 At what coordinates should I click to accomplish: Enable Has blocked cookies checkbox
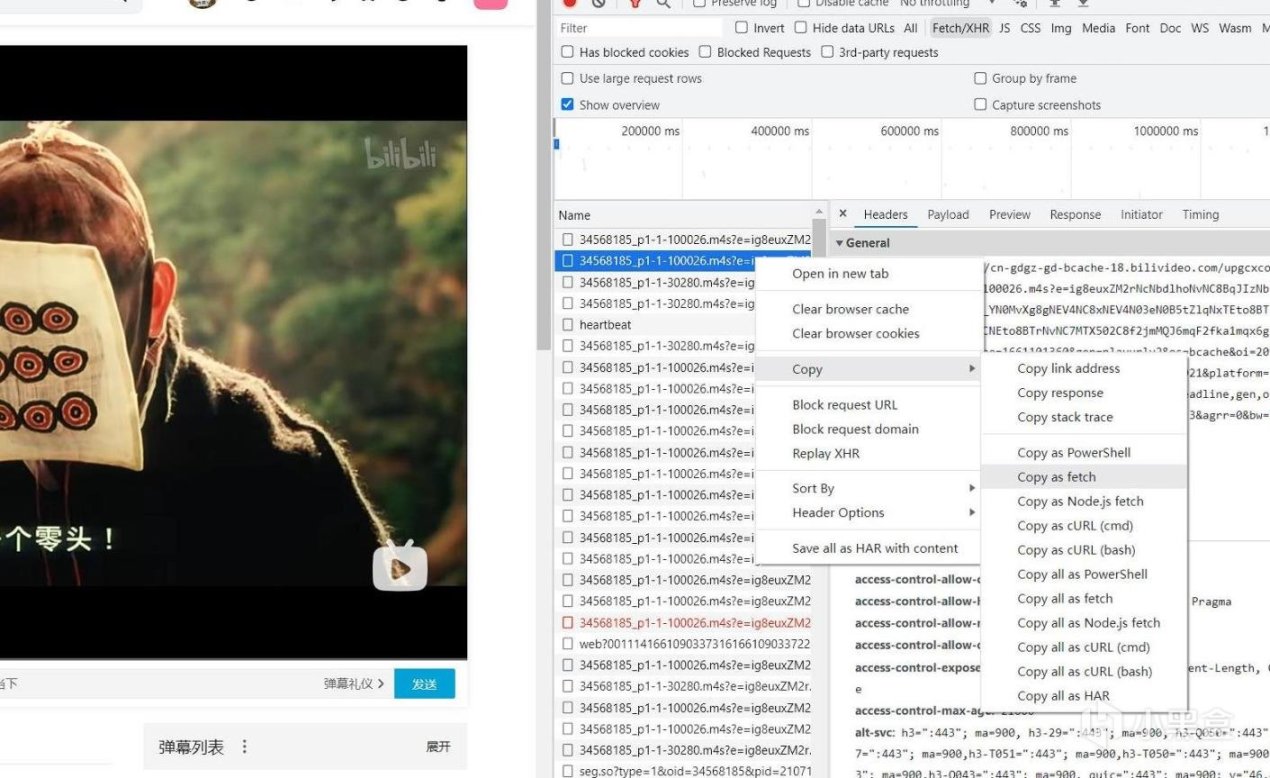567,52
